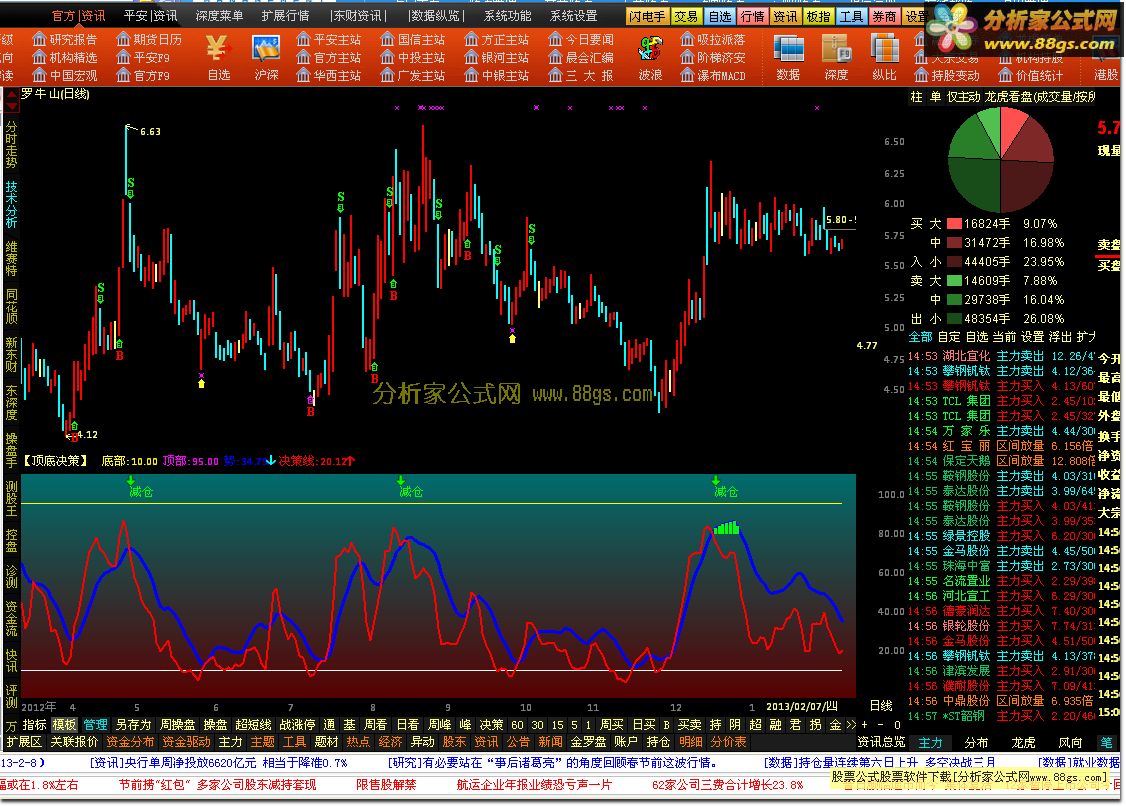This screenshot has height=806, width=1126.
Task: Click the 中国宏观 entry
Action: [64, 75]
